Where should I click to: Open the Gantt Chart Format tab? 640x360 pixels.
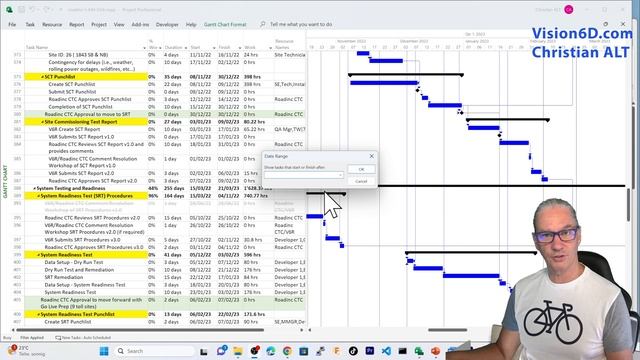225,24
